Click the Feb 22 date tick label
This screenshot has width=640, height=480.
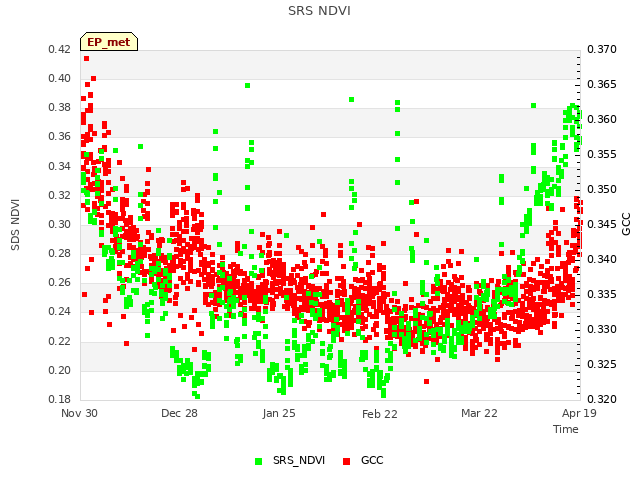pyautogui.click(x=380, y=414)
